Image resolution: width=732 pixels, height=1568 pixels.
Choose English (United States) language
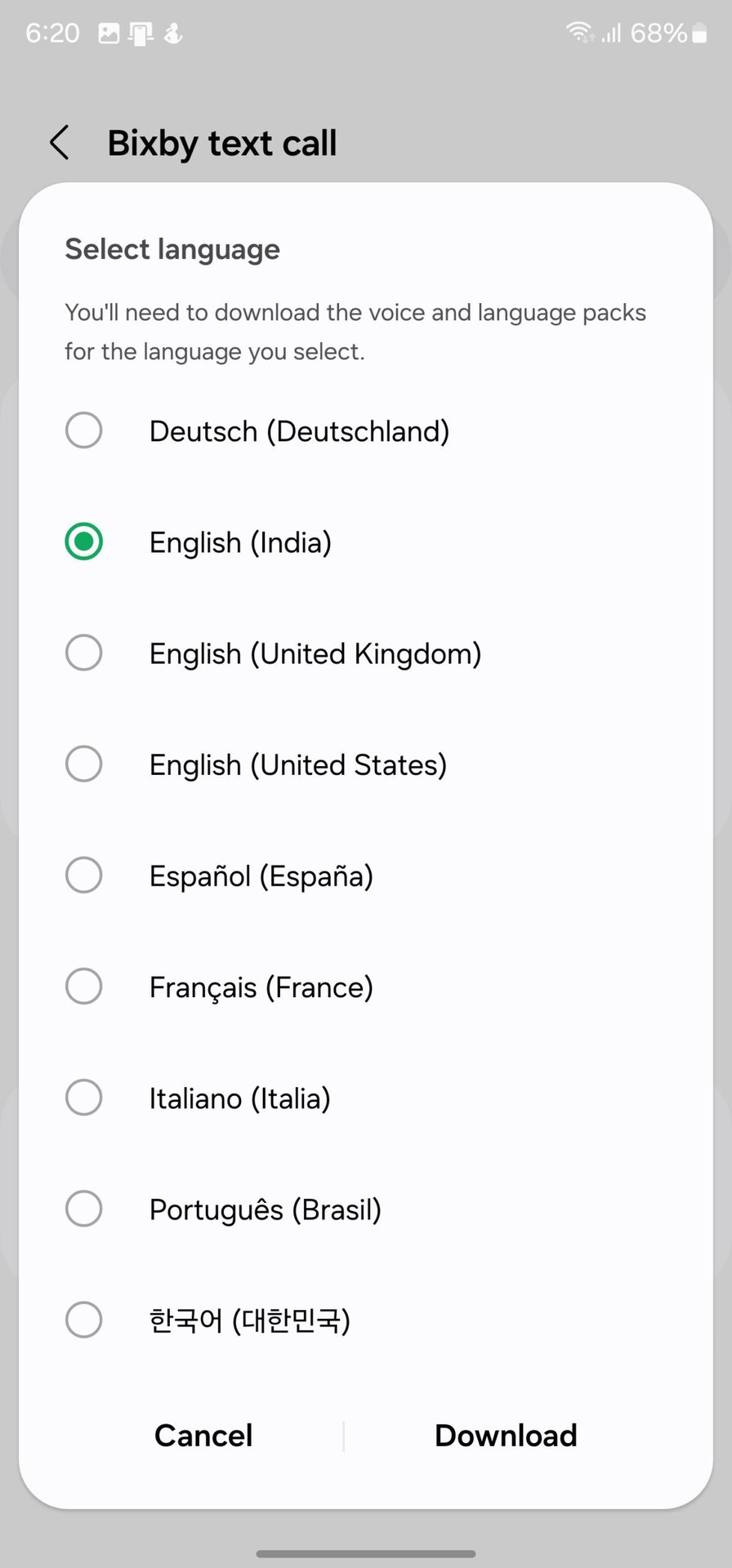point(84,764)
